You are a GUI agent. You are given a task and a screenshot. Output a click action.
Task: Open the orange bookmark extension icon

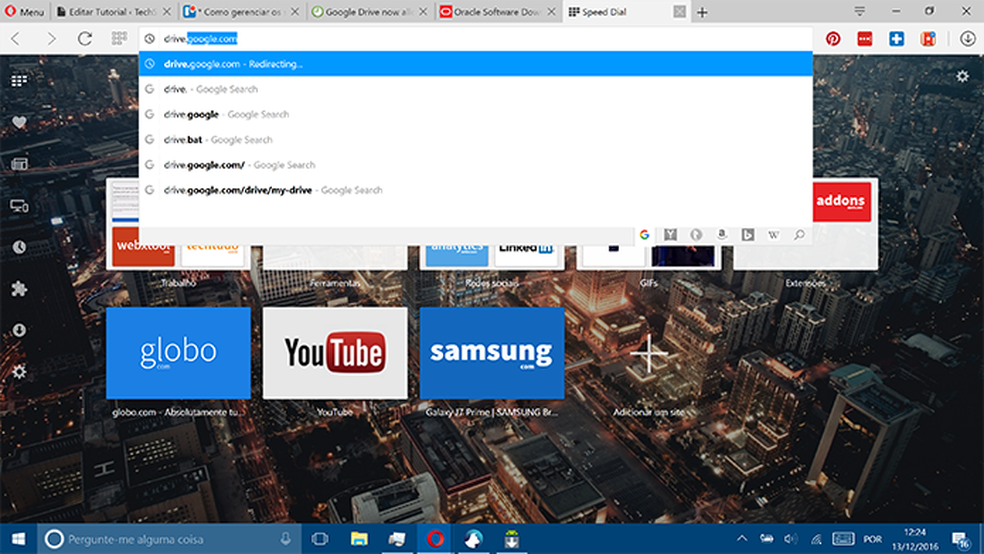928,39
